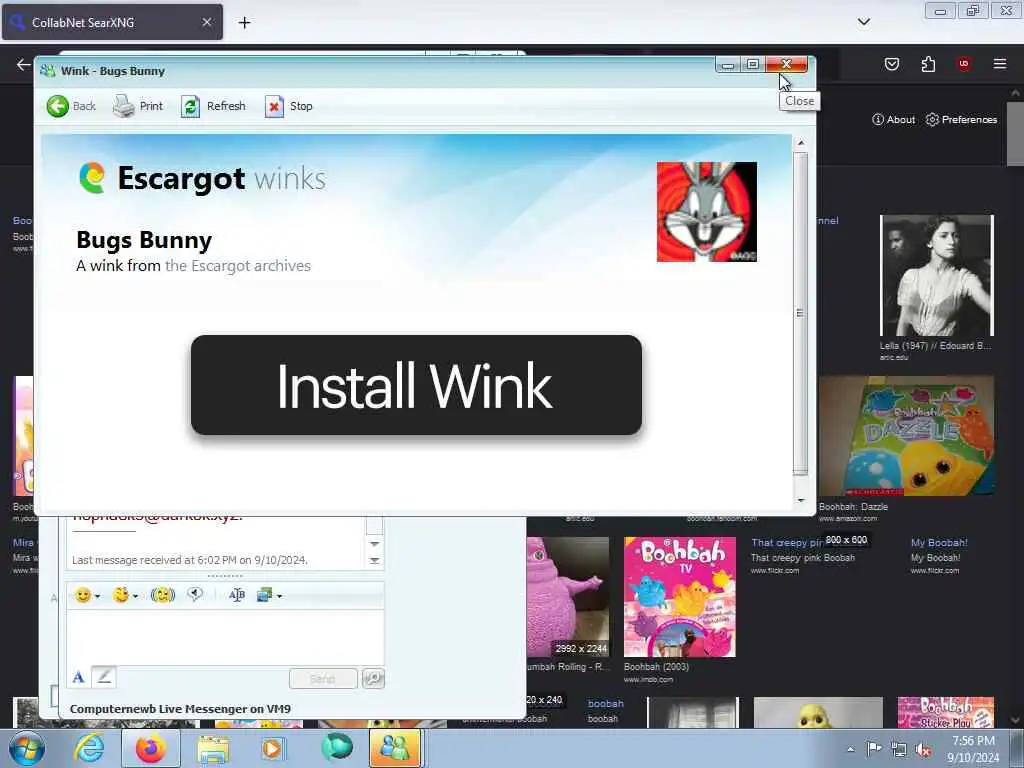Click the Pocket save icon in Firefox
1024x768 pixels.
point(891,64)
